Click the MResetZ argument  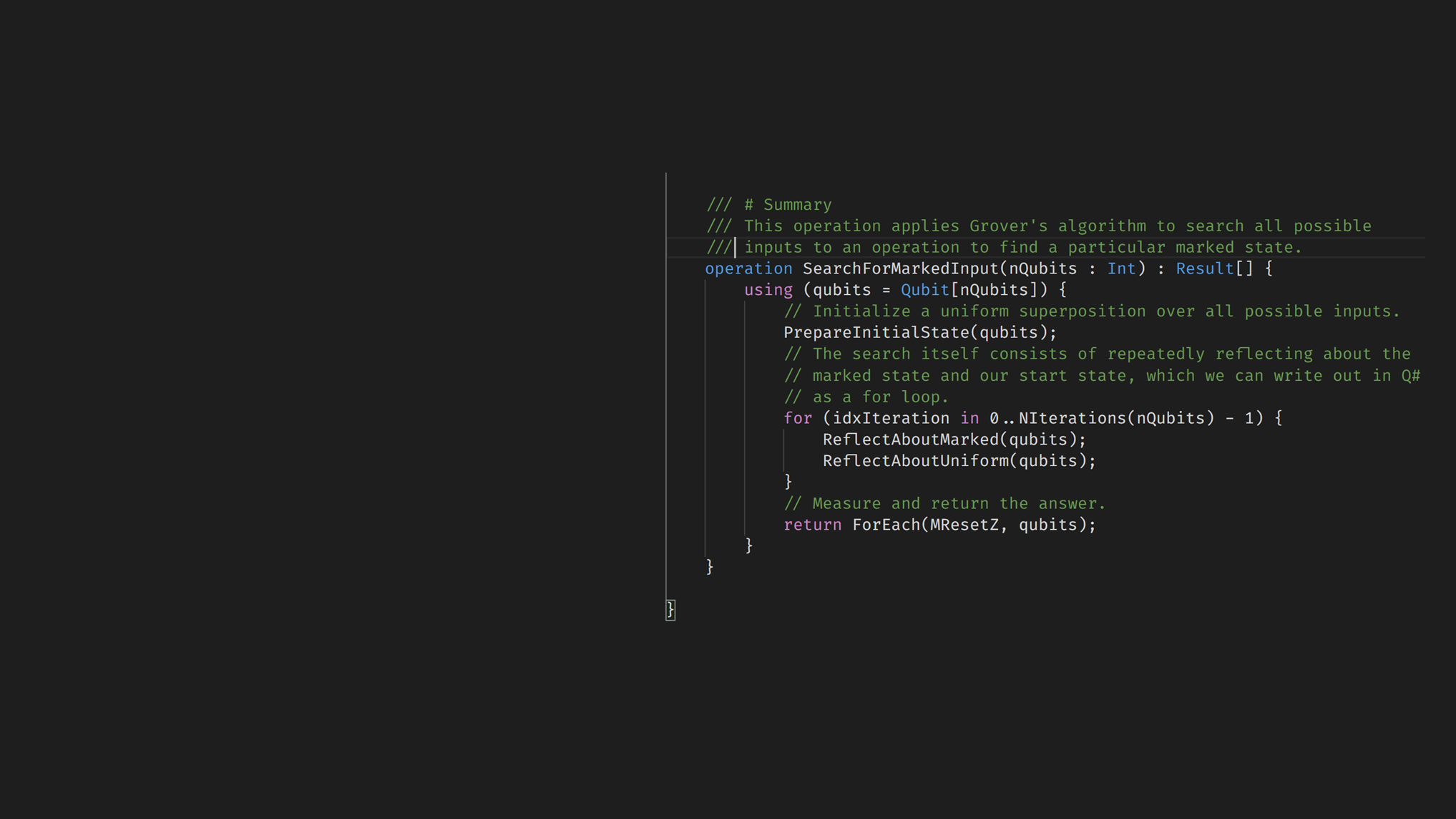pos(964,525)
